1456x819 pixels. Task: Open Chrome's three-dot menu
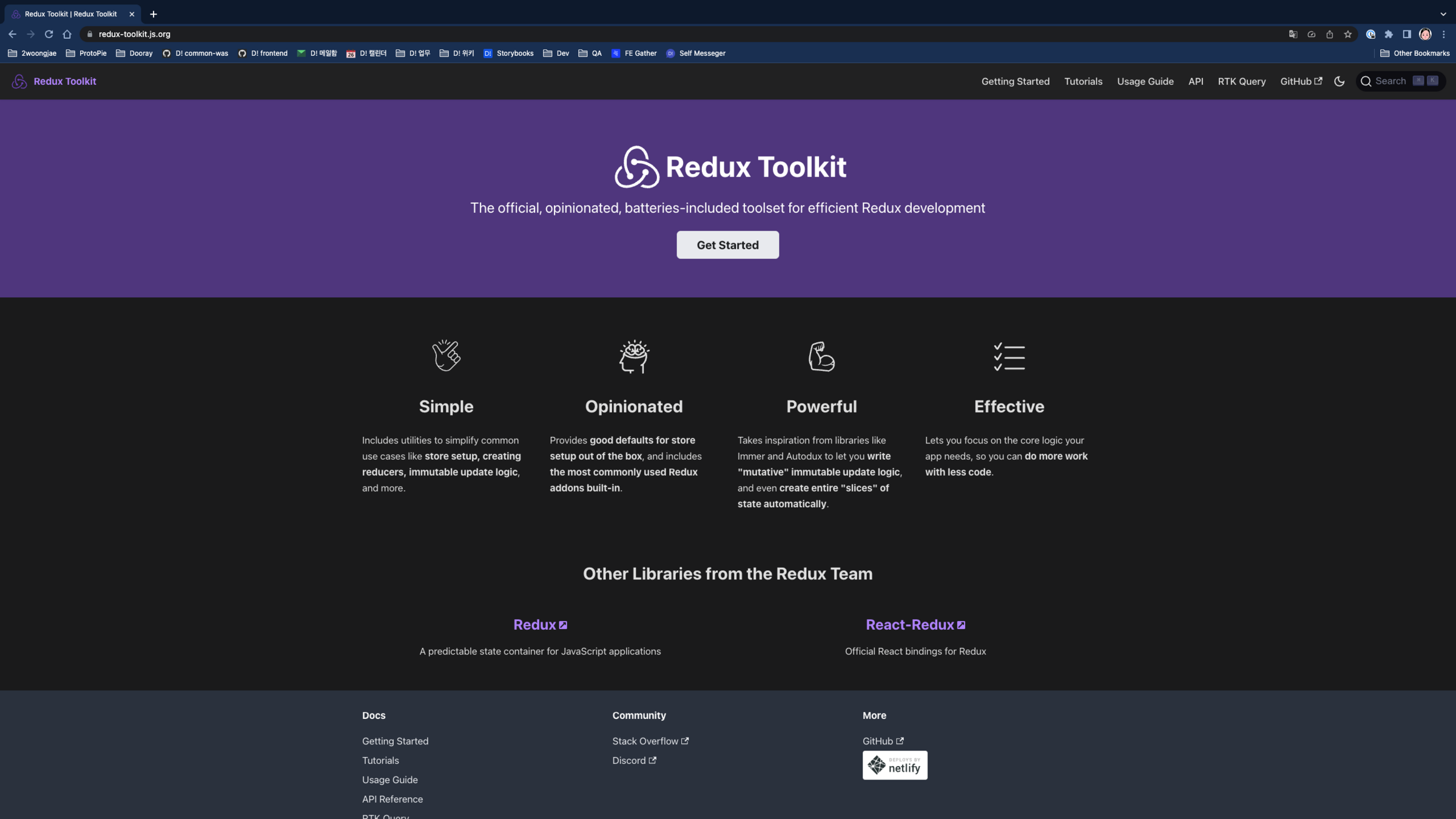point(1444,35)
